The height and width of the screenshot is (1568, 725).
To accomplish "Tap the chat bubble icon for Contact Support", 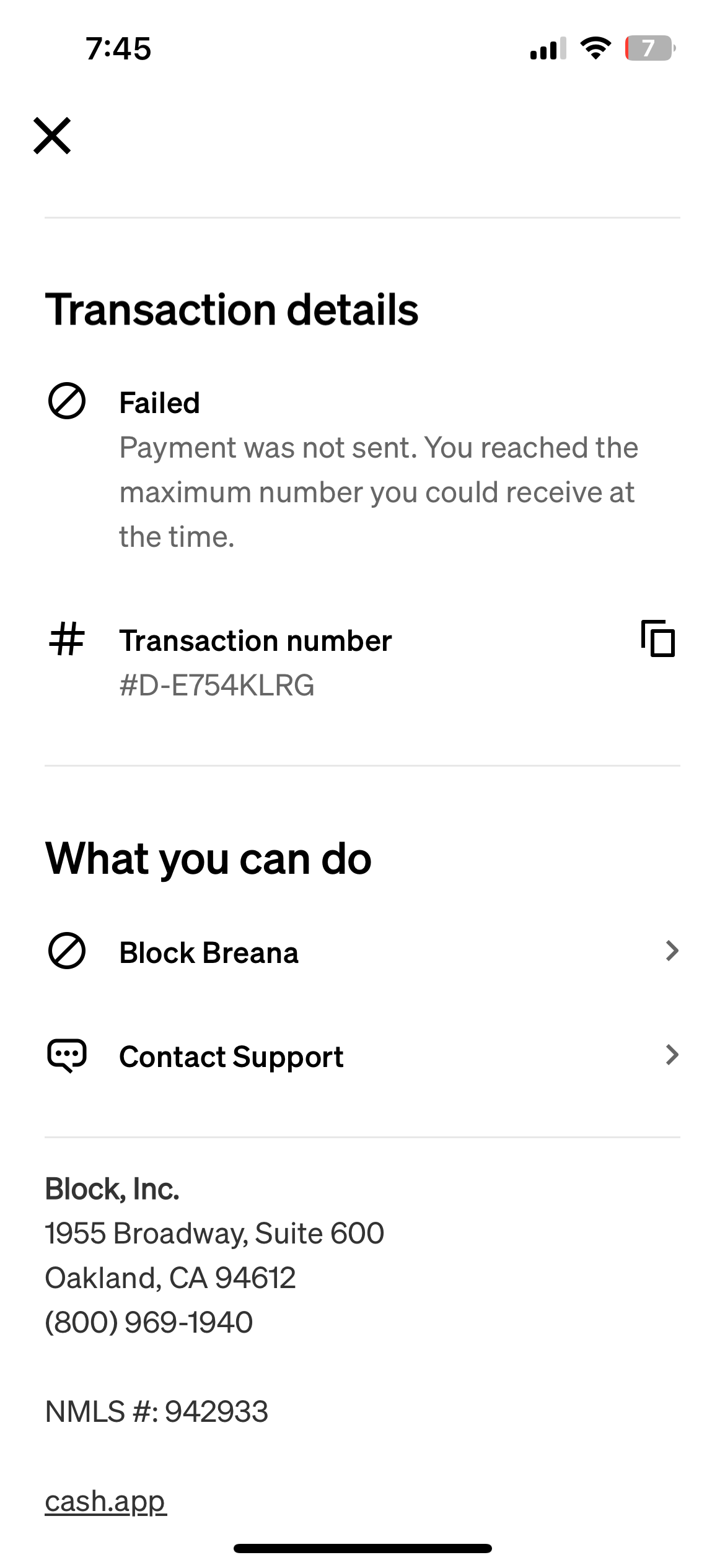I will [x=67, y=1055].
